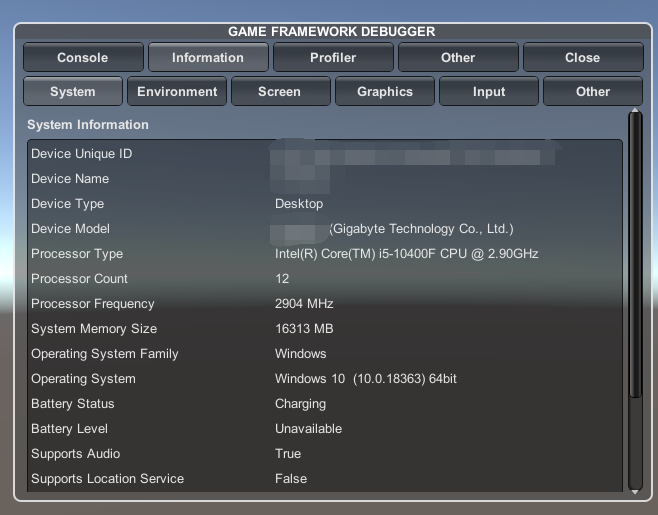Close the Game Framework Debugger window
Image resolution: width=658 pixels, height=515 pixels.
coord(582,57)
